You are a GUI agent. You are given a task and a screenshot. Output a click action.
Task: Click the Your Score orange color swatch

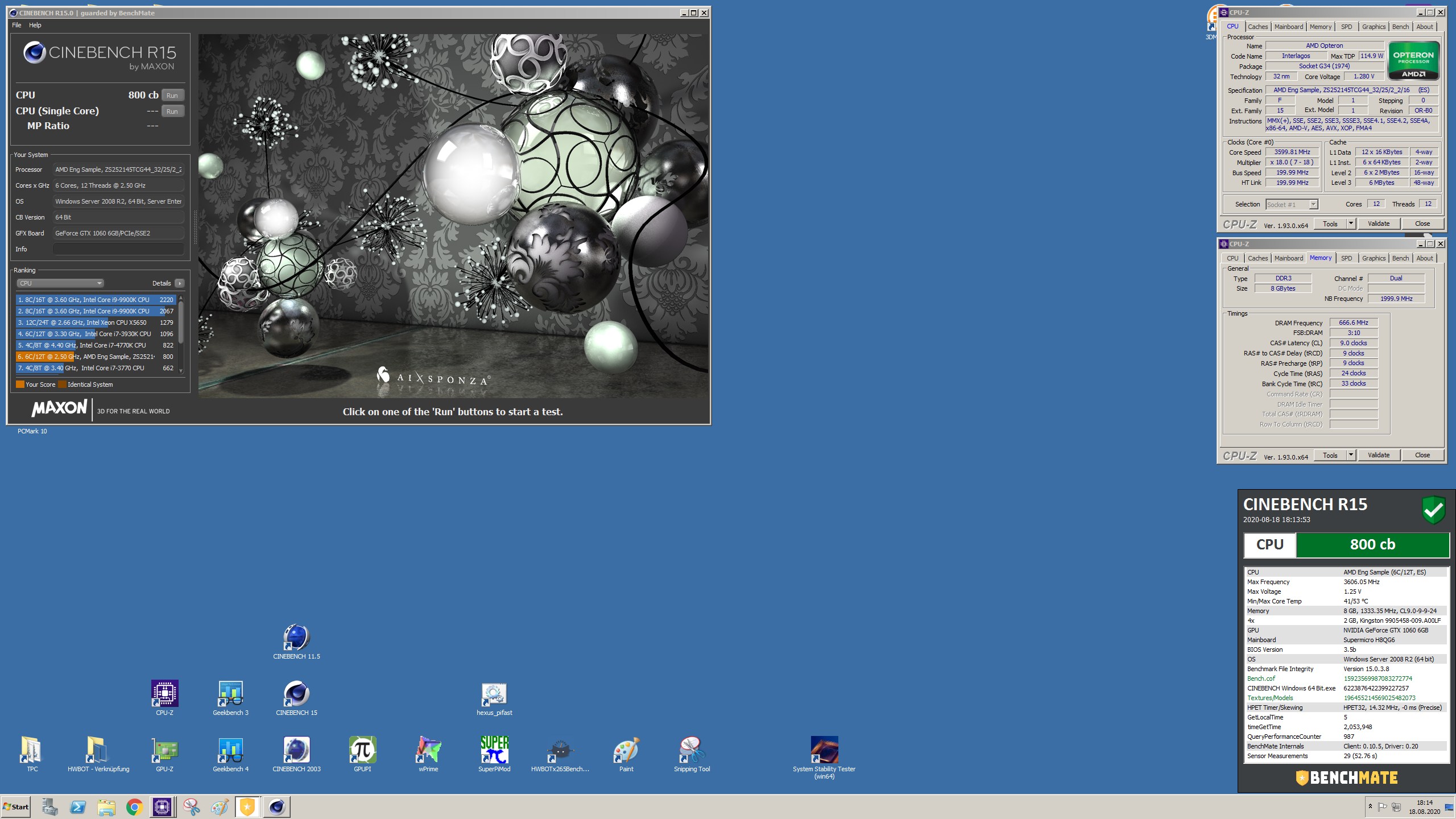(20, 384)
